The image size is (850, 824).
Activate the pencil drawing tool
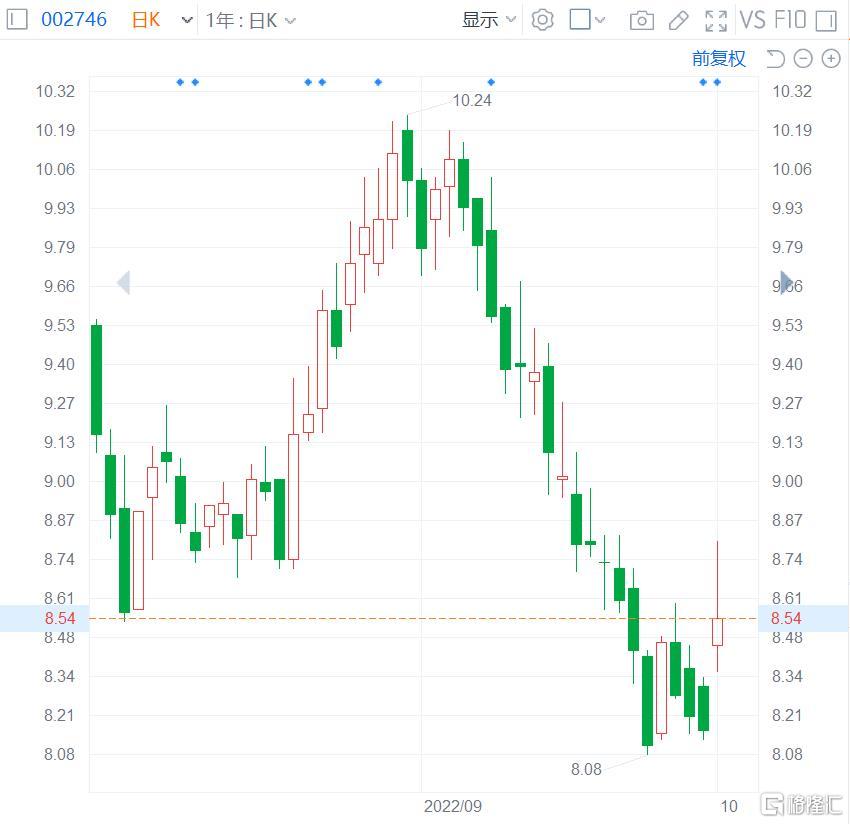pos(678,21)
